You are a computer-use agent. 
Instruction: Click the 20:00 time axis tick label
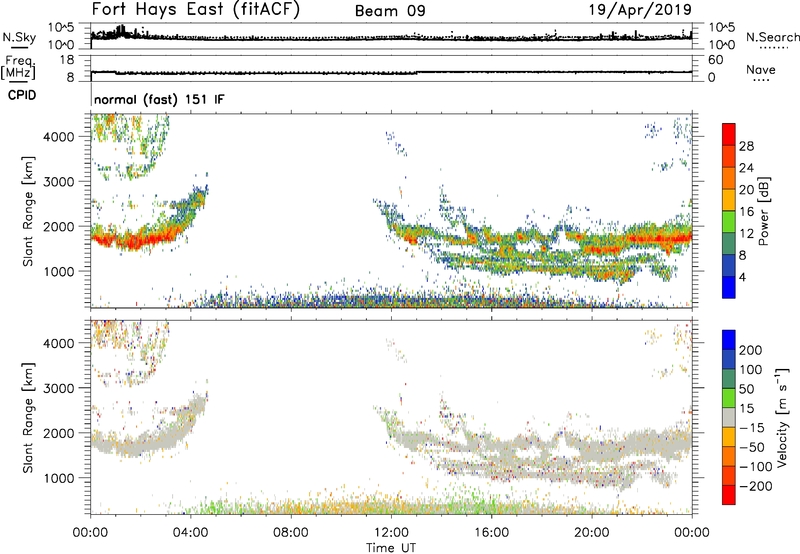coord(591,533)
